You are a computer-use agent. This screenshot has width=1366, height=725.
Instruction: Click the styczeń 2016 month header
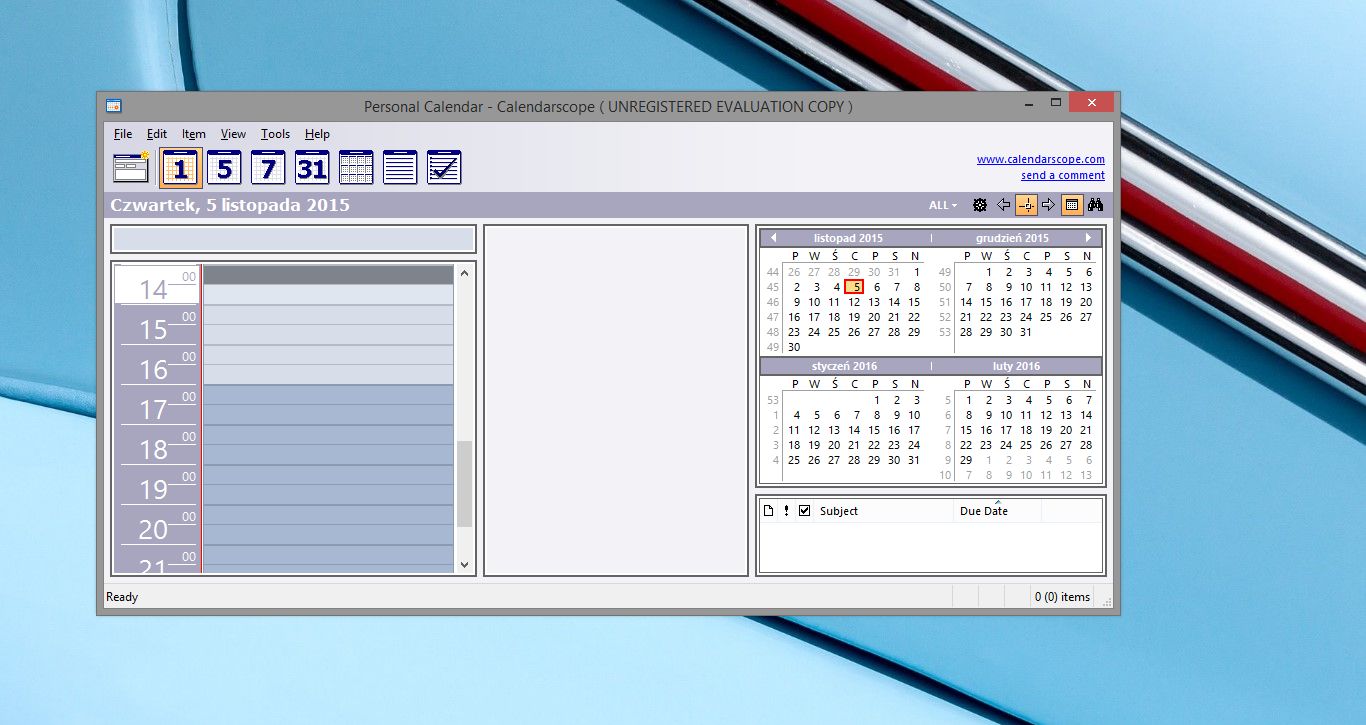[x=845, y=366]
